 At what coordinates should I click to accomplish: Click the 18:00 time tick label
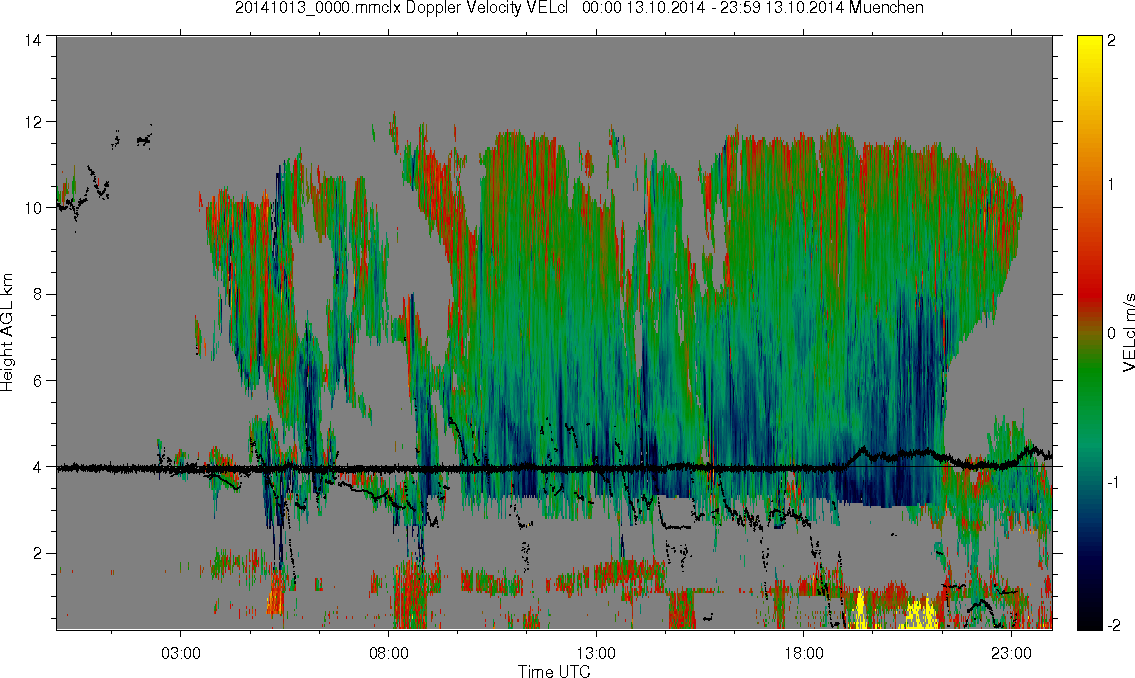[804, 653]
